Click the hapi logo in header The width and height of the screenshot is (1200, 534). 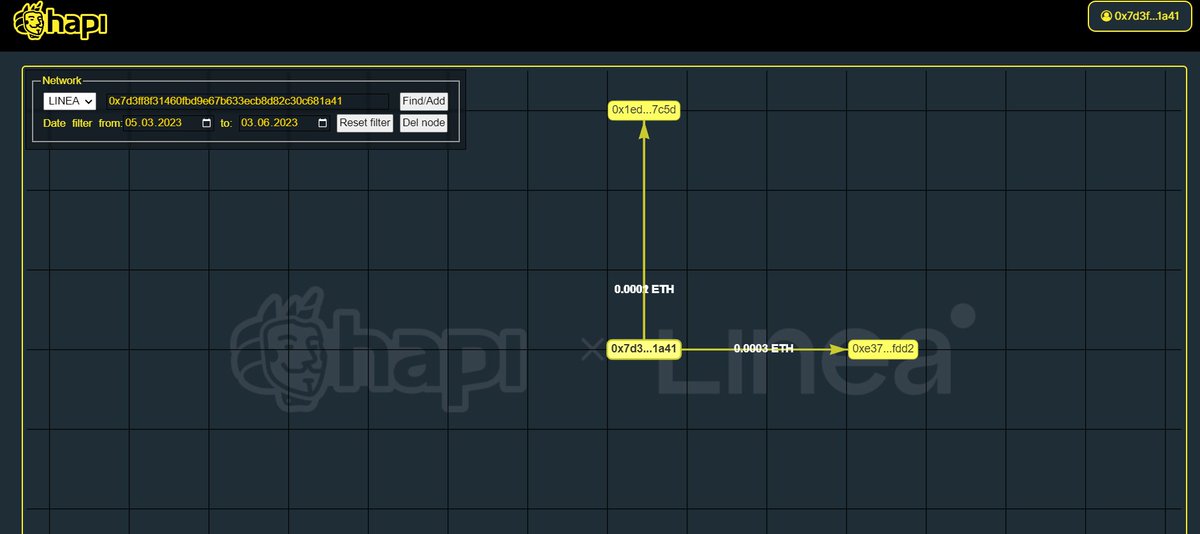click(60, 23)
